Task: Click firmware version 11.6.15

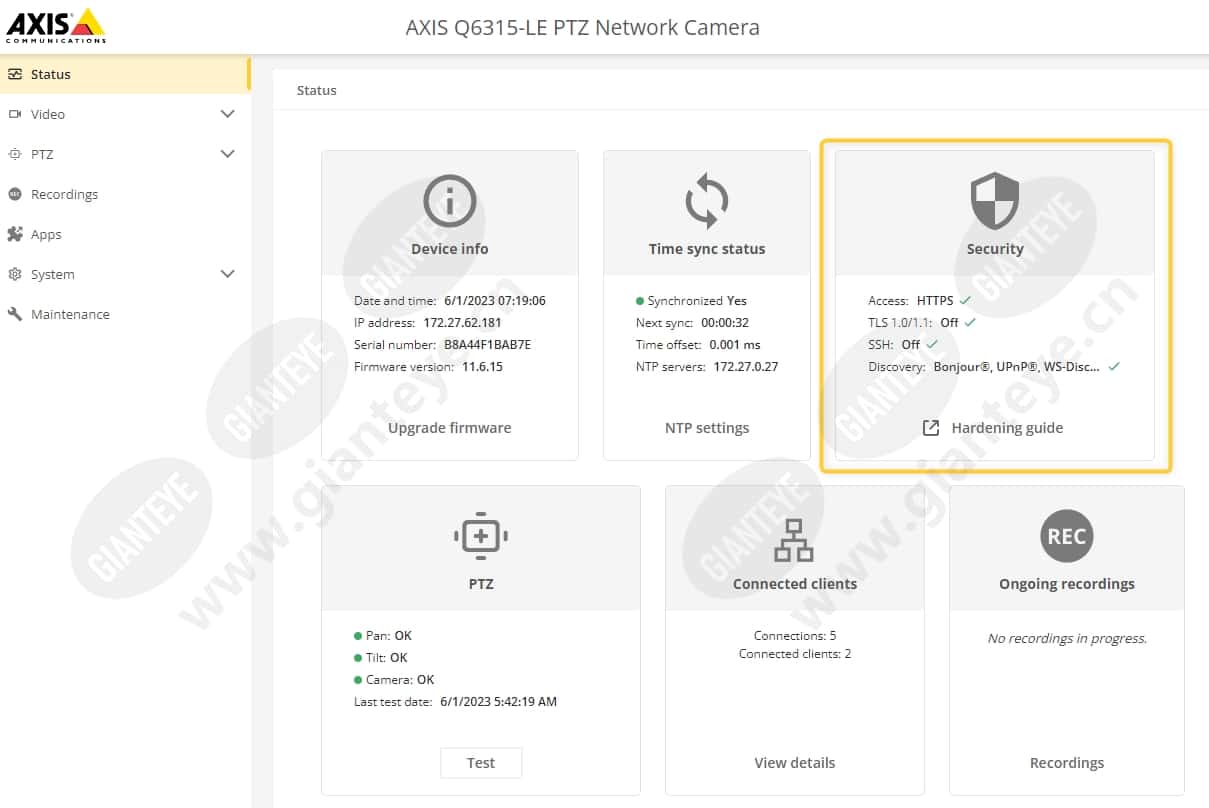Action: (x=482, y=367)
